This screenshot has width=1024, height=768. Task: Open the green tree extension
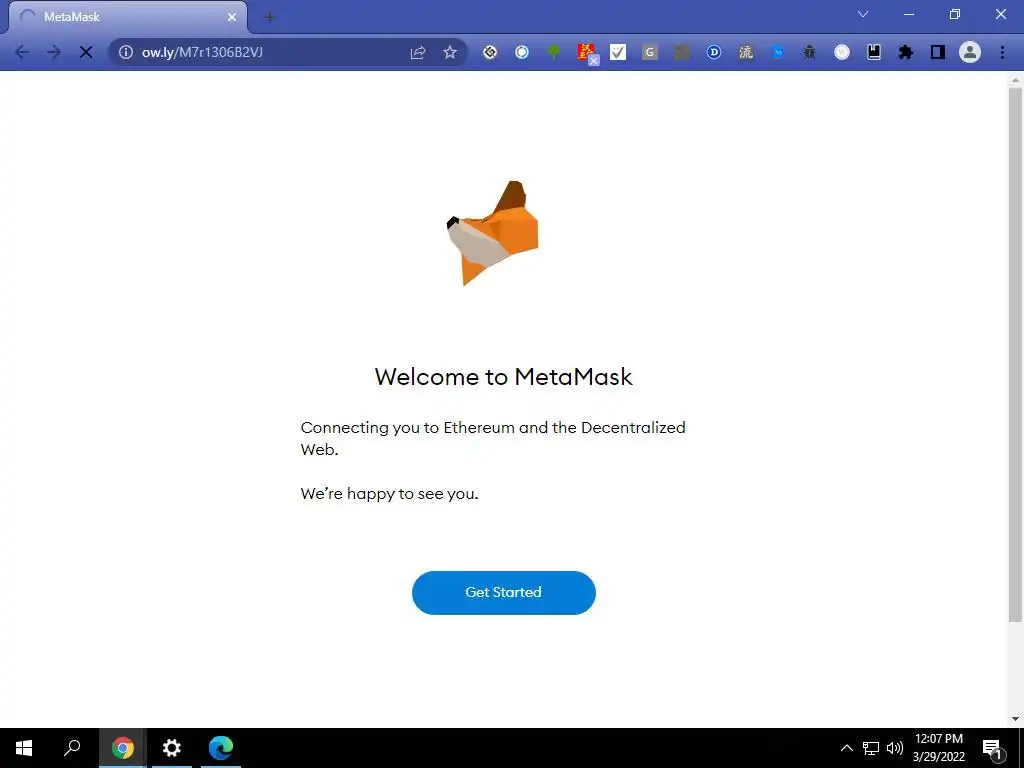[x=554, y=52]
